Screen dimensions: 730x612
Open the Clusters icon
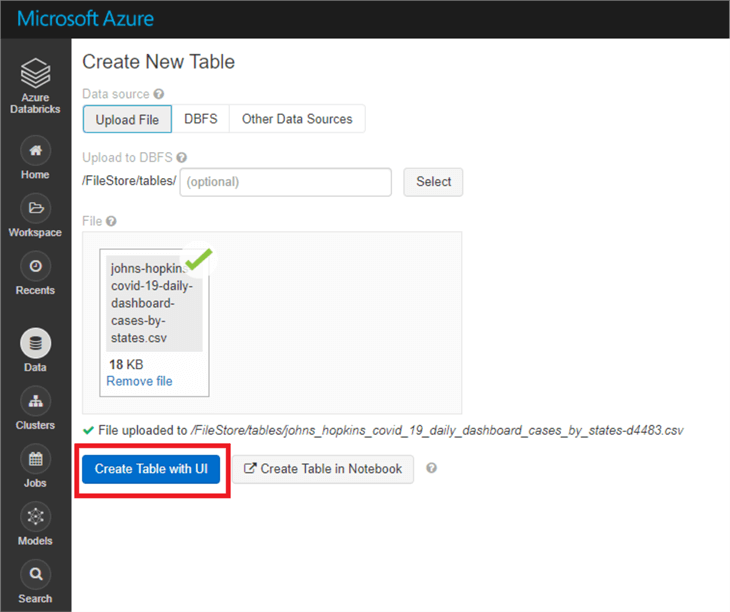click(x=35, y=401)
